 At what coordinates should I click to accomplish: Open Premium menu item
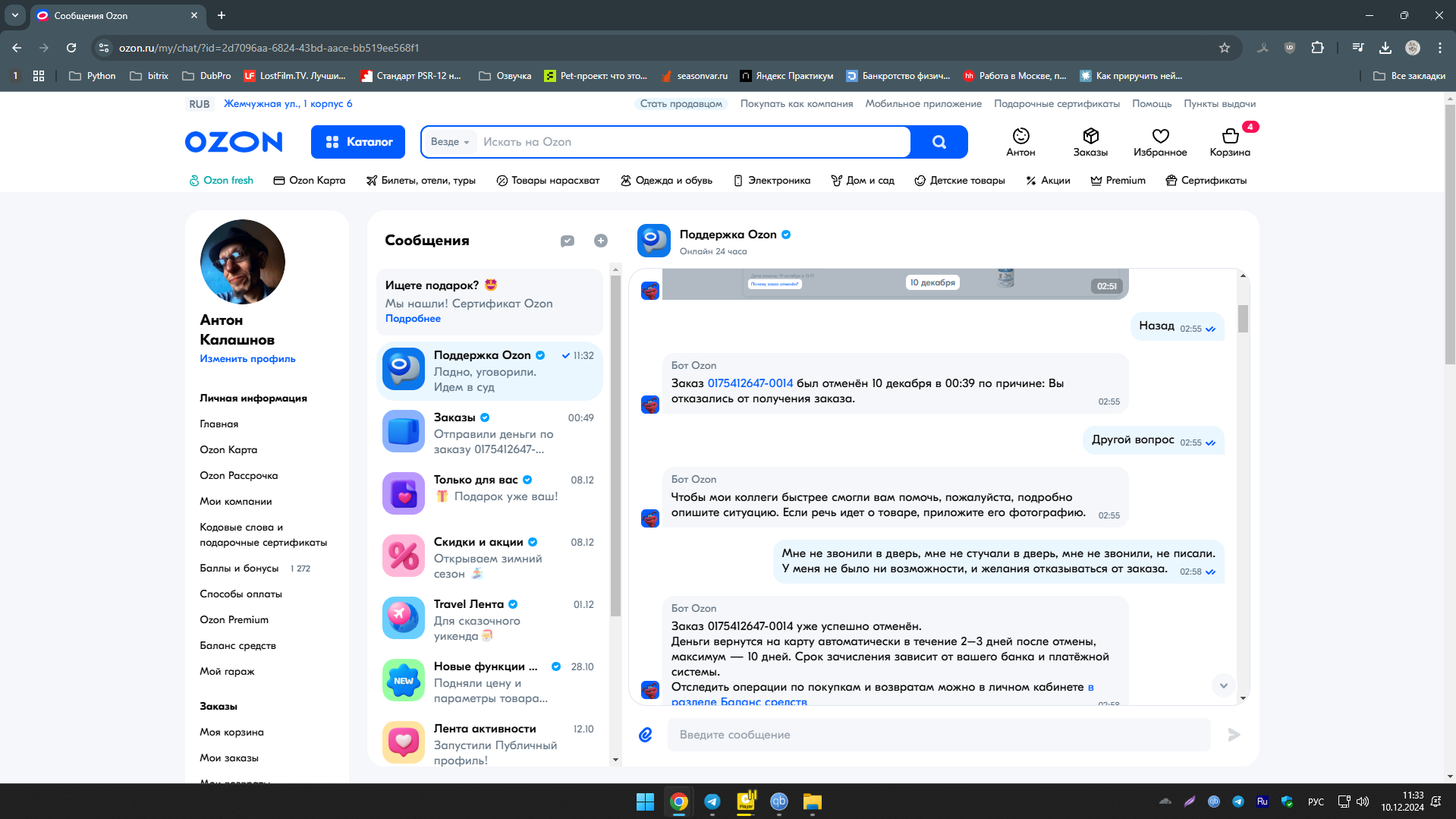click(x=1118, y=181)
